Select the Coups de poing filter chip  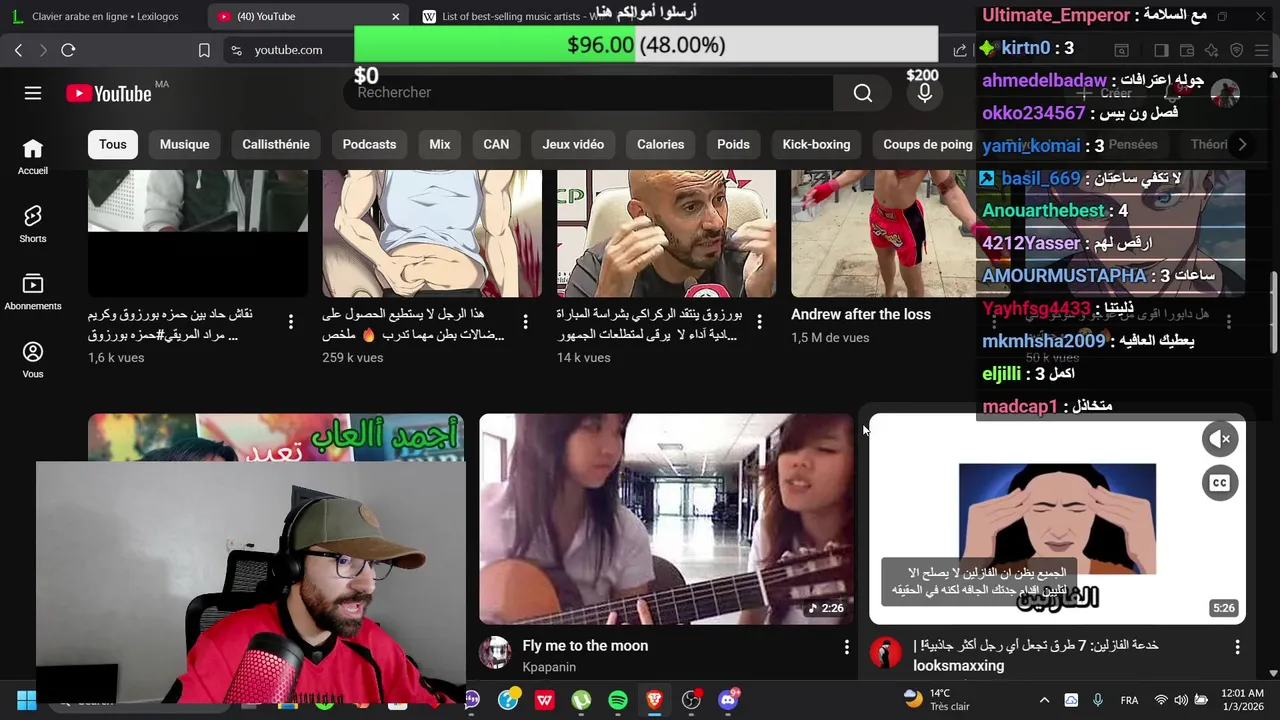tap(927, 144)
